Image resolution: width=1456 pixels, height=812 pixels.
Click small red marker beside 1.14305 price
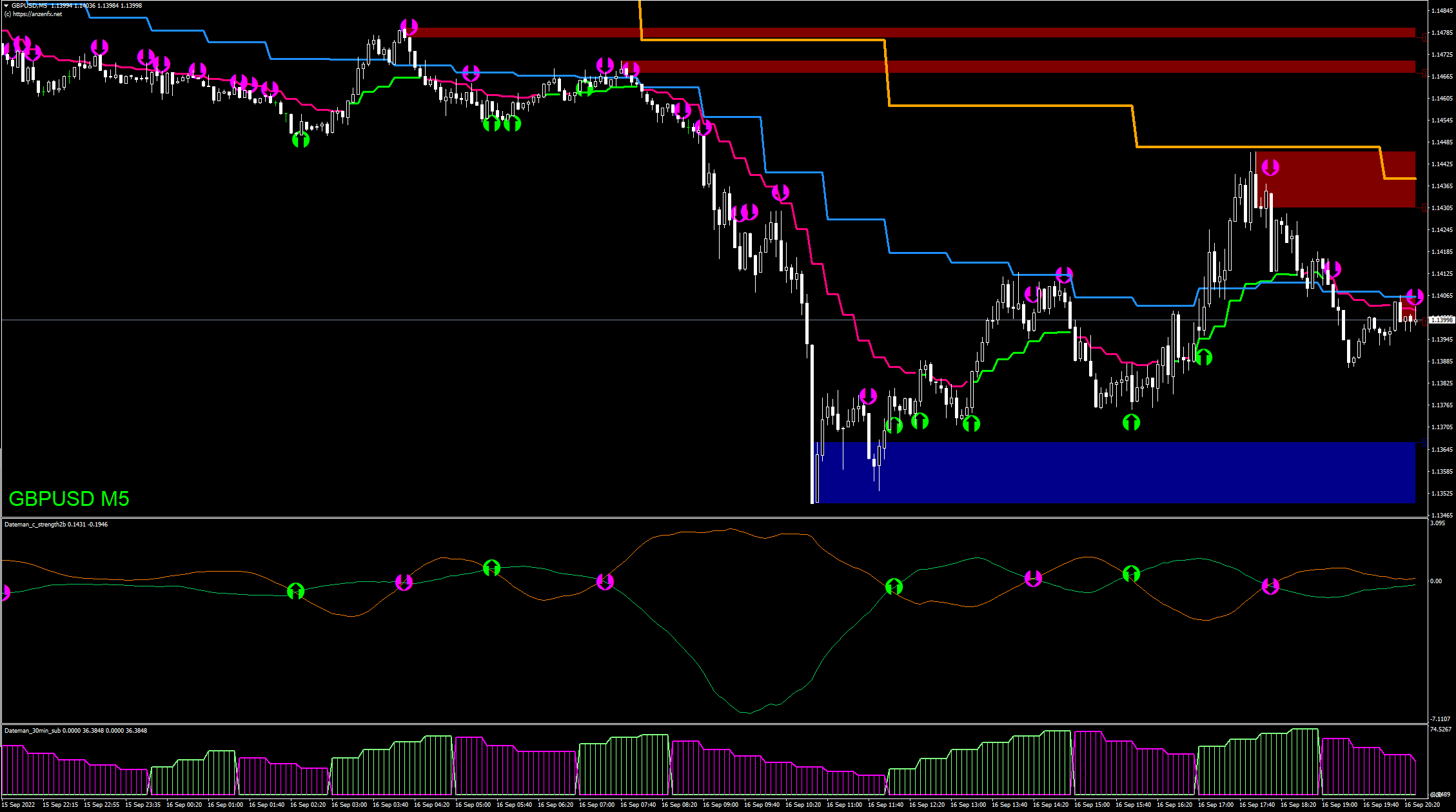(1424, 208)
